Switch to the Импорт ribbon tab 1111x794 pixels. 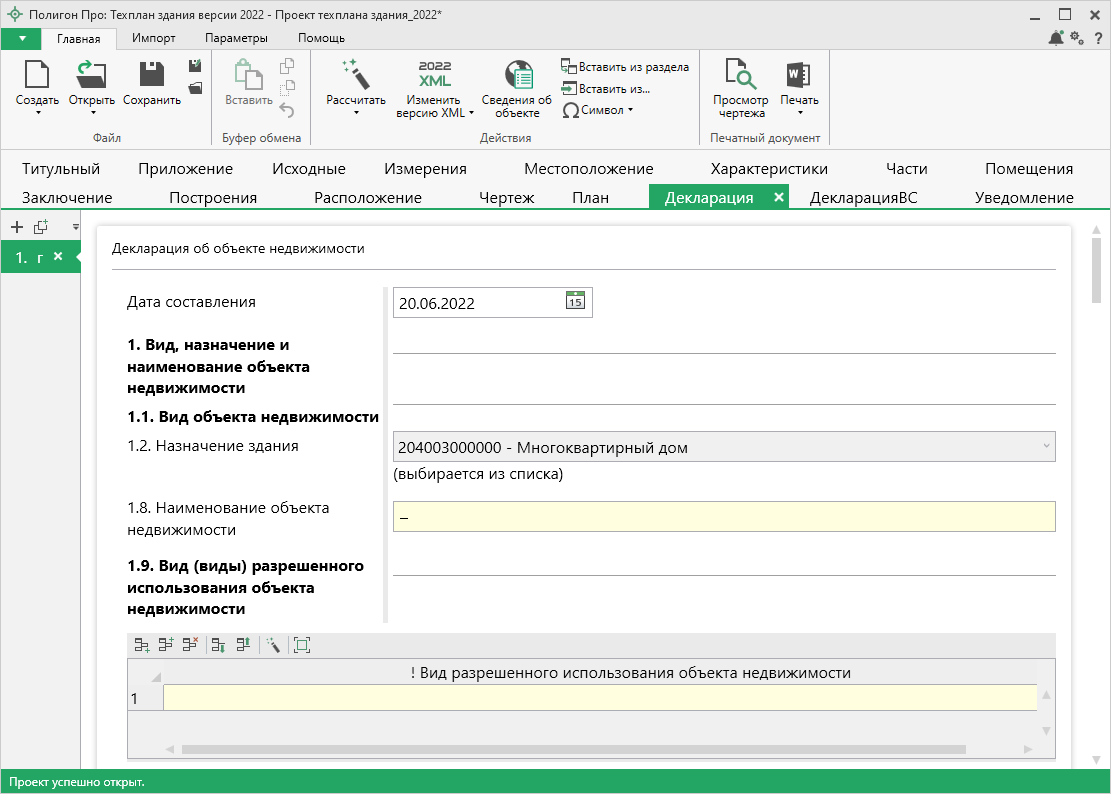[x=153, y=38]
